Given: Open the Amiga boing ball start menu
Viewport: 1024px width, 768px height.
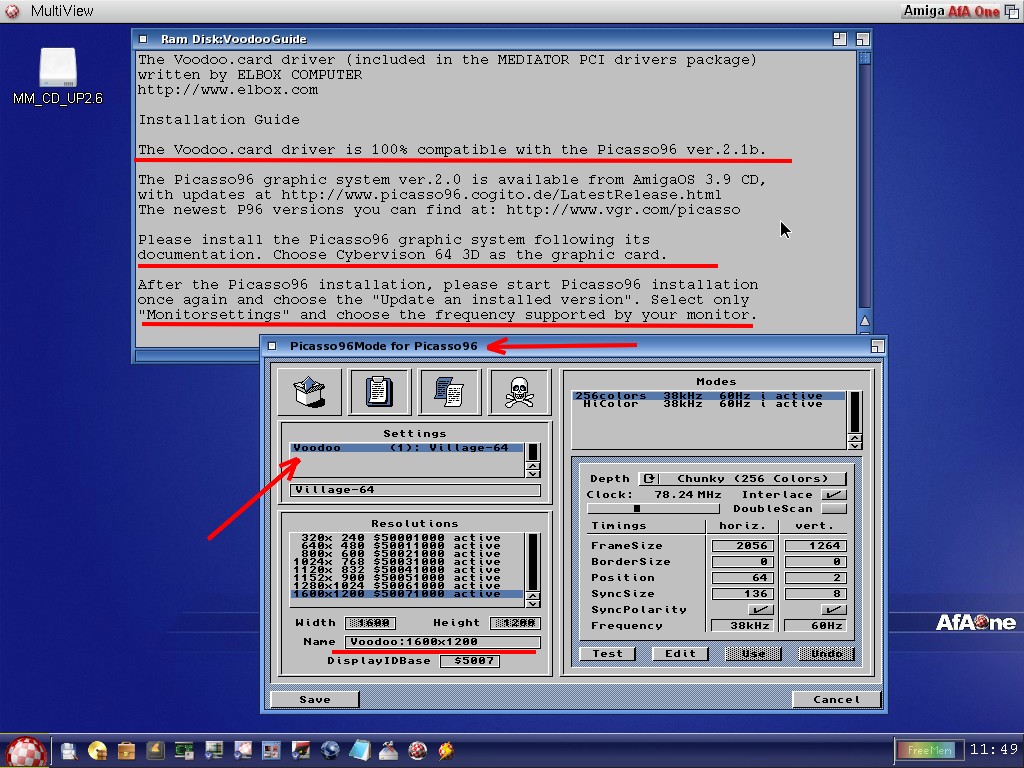Looking at the screenshot, I should [x=26, y=751].
